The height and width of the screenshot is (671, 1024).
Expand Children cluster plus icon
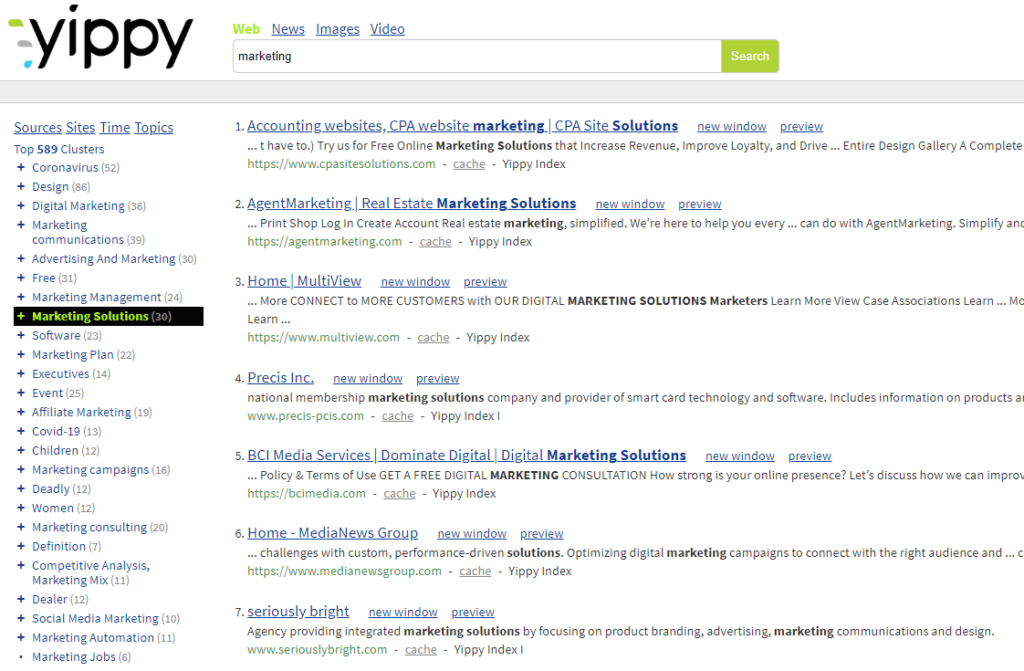[x=21, y=450]
